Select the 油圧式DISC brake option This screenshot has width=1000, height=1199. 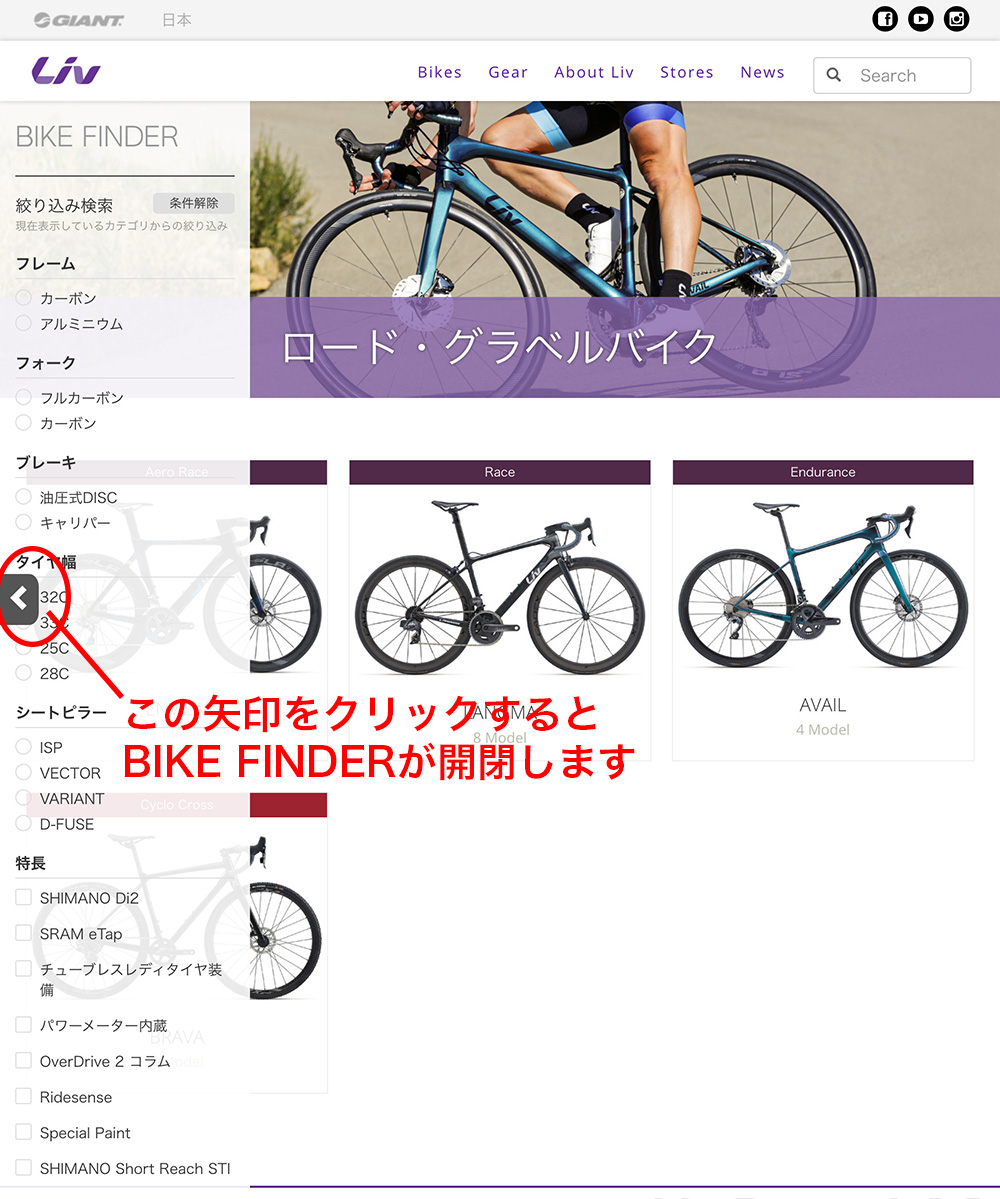tap(24, 497)
